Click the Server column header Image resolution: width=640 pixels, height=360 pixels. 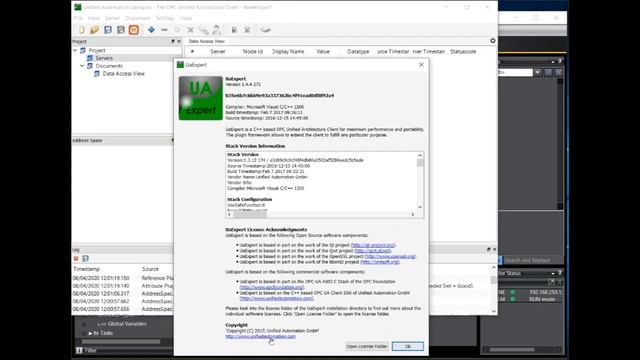[218, 51]
